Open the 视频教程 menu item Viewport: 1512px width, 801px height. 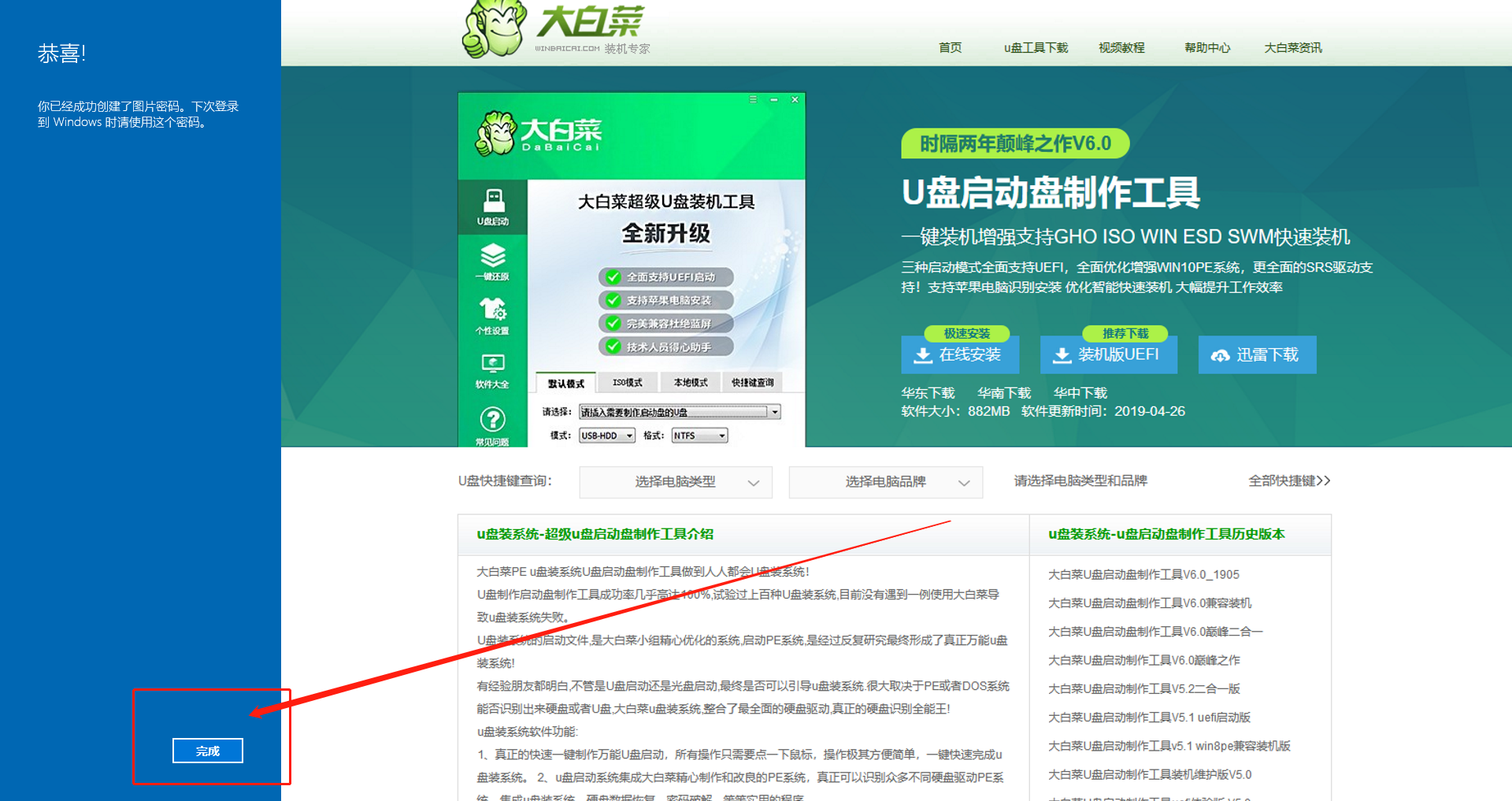1121,48
